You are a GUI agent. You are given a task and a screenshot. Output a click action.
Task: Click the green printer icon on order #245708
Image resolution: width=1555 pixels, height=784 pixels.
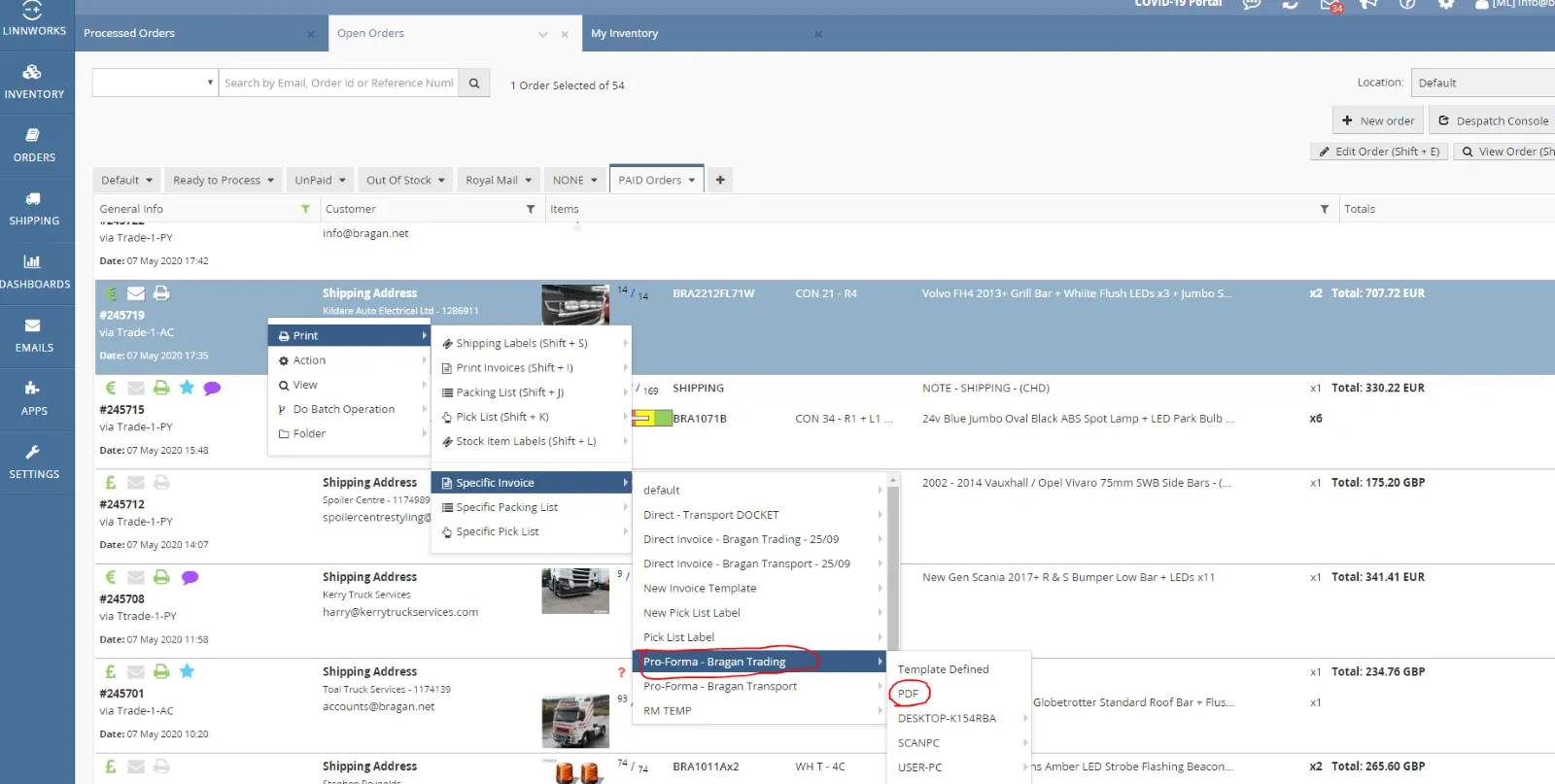pos(161,577)
